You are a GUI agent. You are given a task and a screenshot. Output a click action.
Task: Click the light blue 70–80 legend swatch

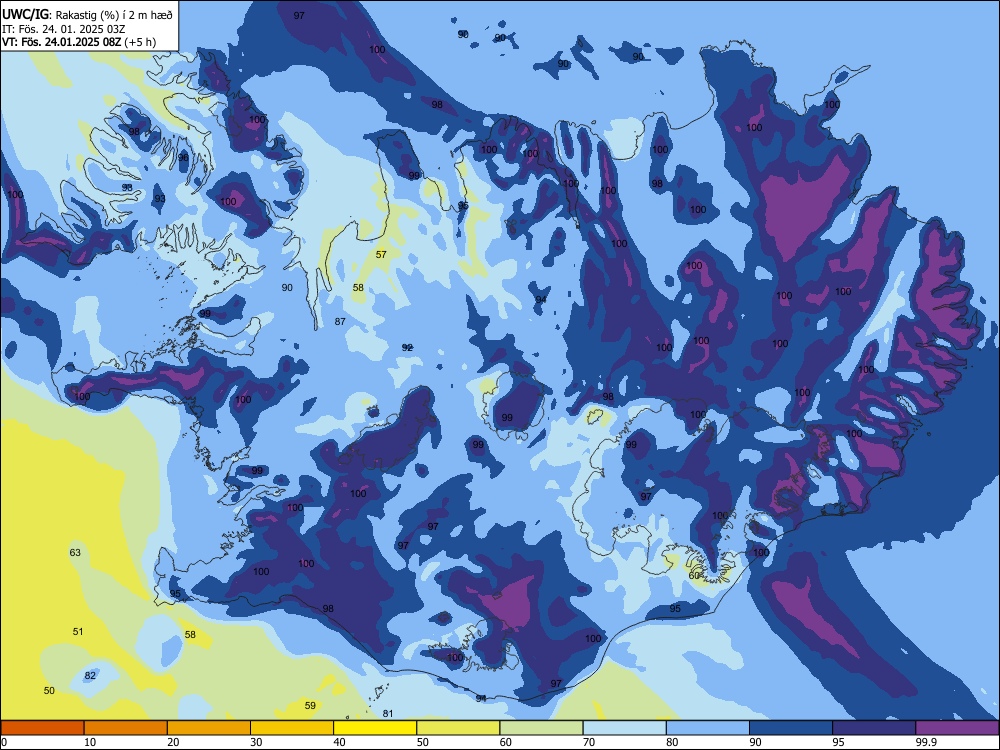pyautogui.click(x=624, y=728)
